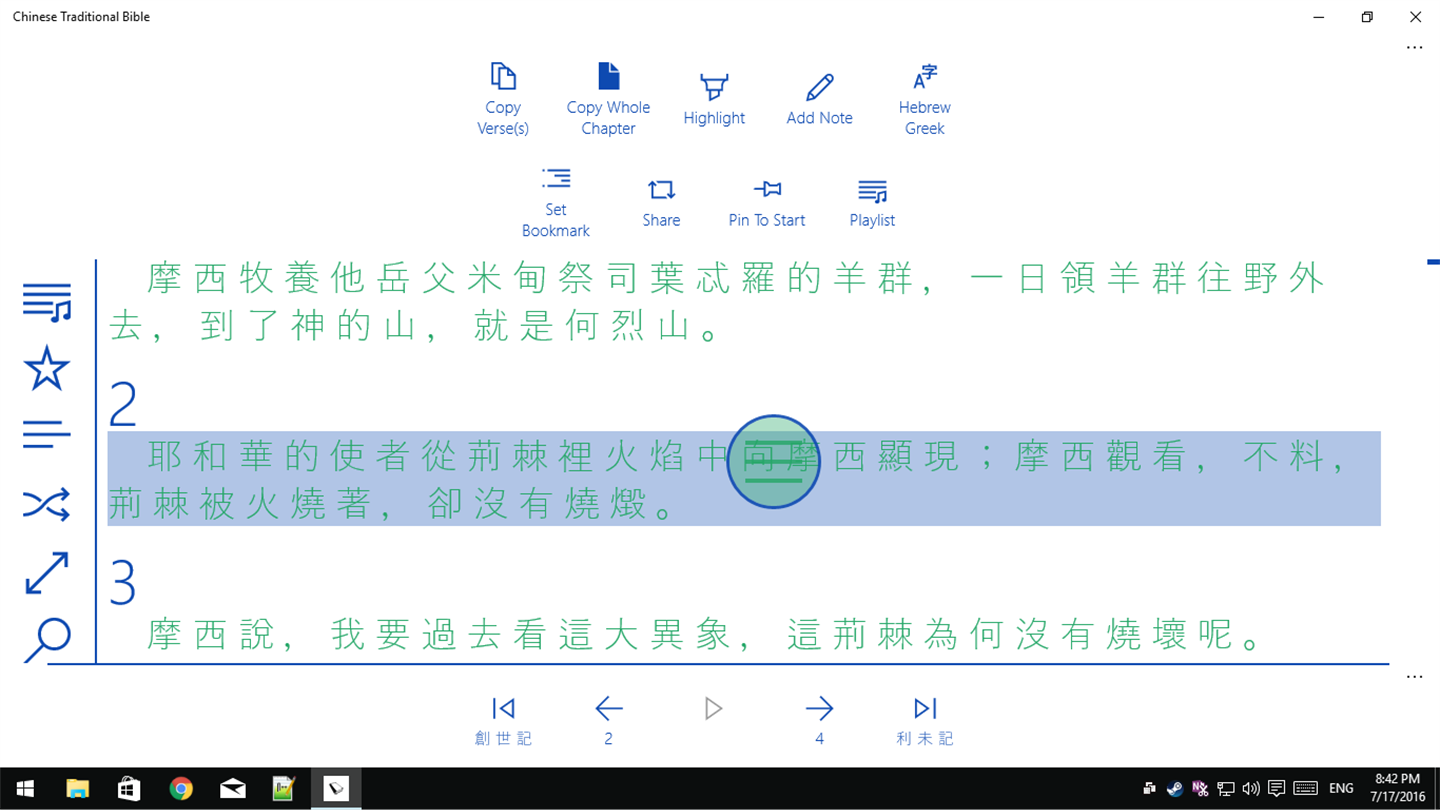Open favorites star in sidebar
This screenshot has height=810, width=1440.
point(47,368)
